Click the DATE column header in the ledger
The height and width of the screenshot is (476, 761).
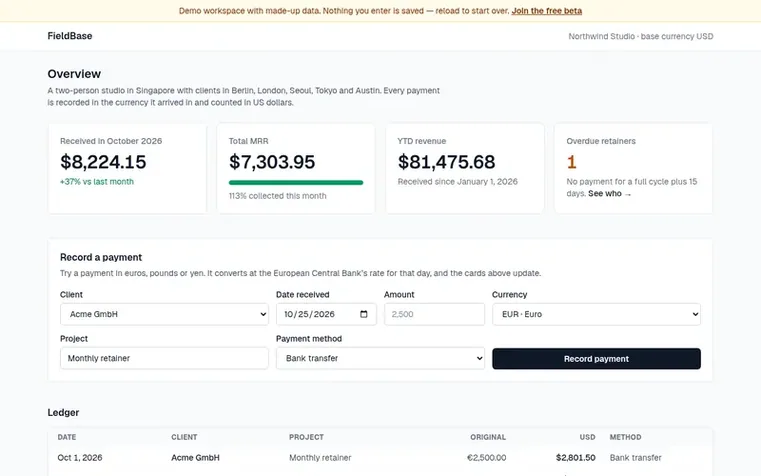(x=66, y=437)
